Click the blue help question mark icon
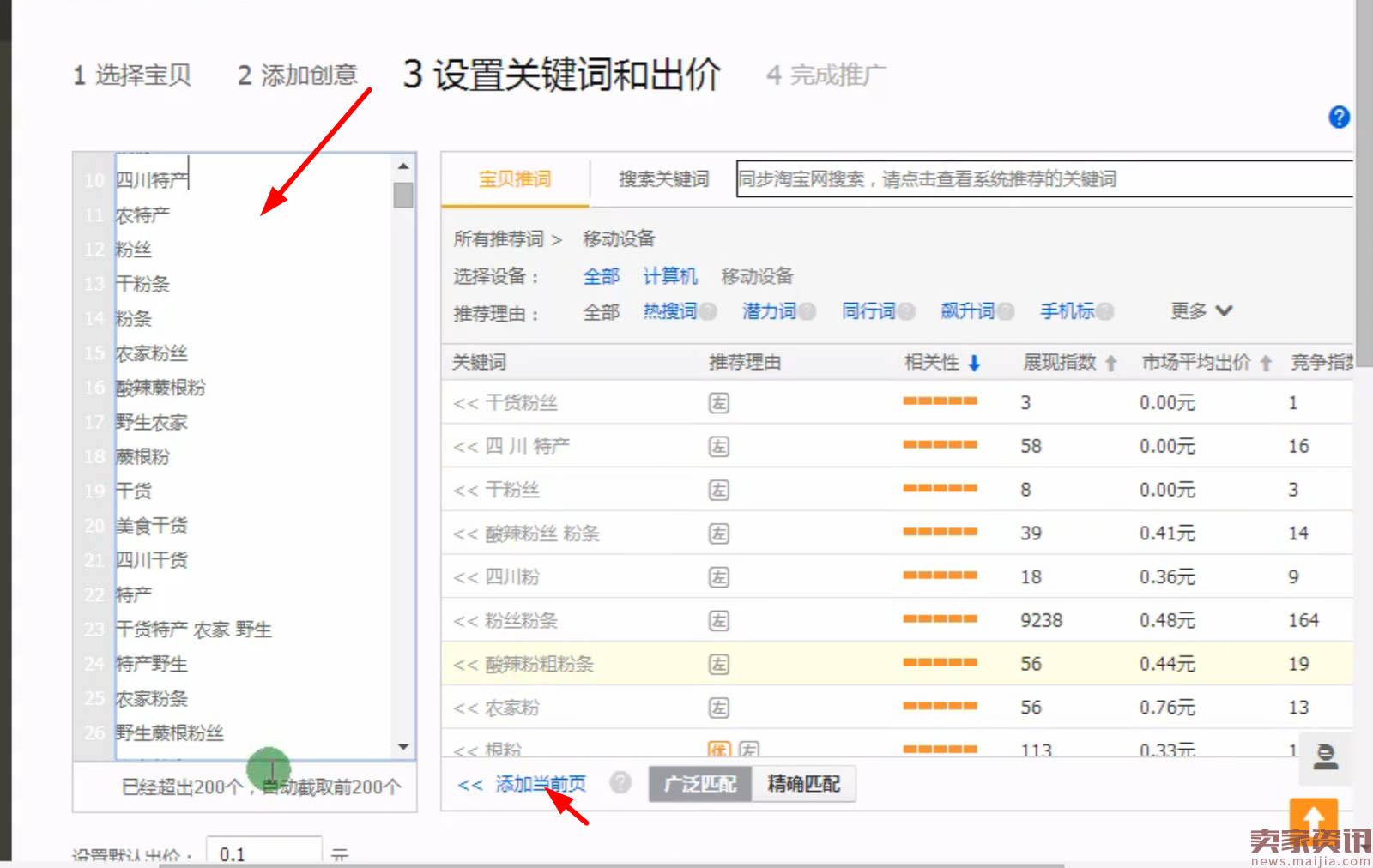The width and height of the screenshot is (1373, 868). tap(1339, 117)
